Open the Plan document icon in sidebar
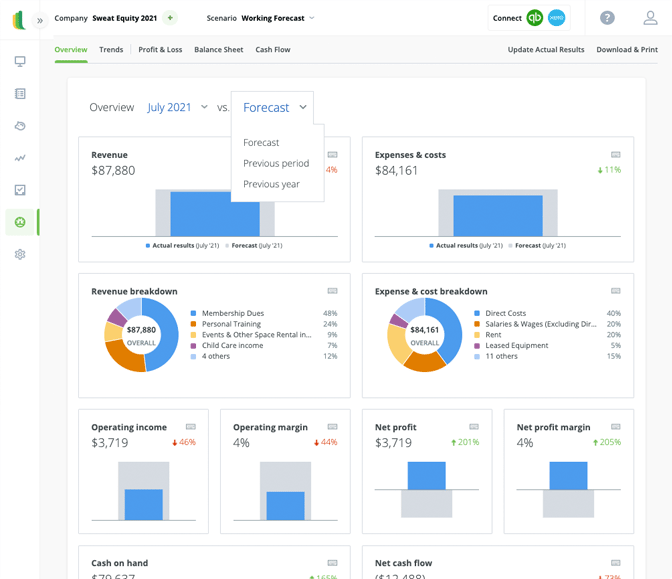672x579 pixels. [20, 93]
